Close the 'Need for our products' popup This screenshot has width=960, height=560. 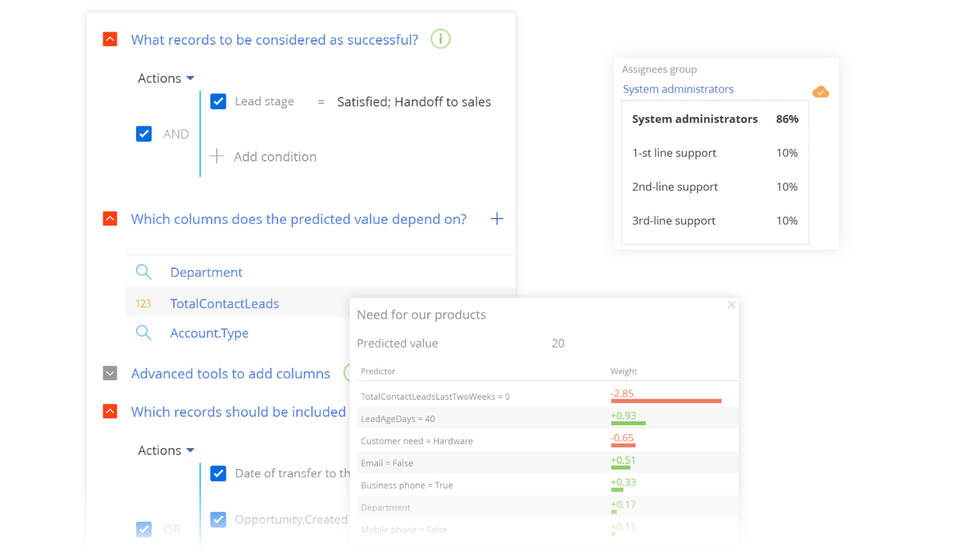tap(731, 305)
